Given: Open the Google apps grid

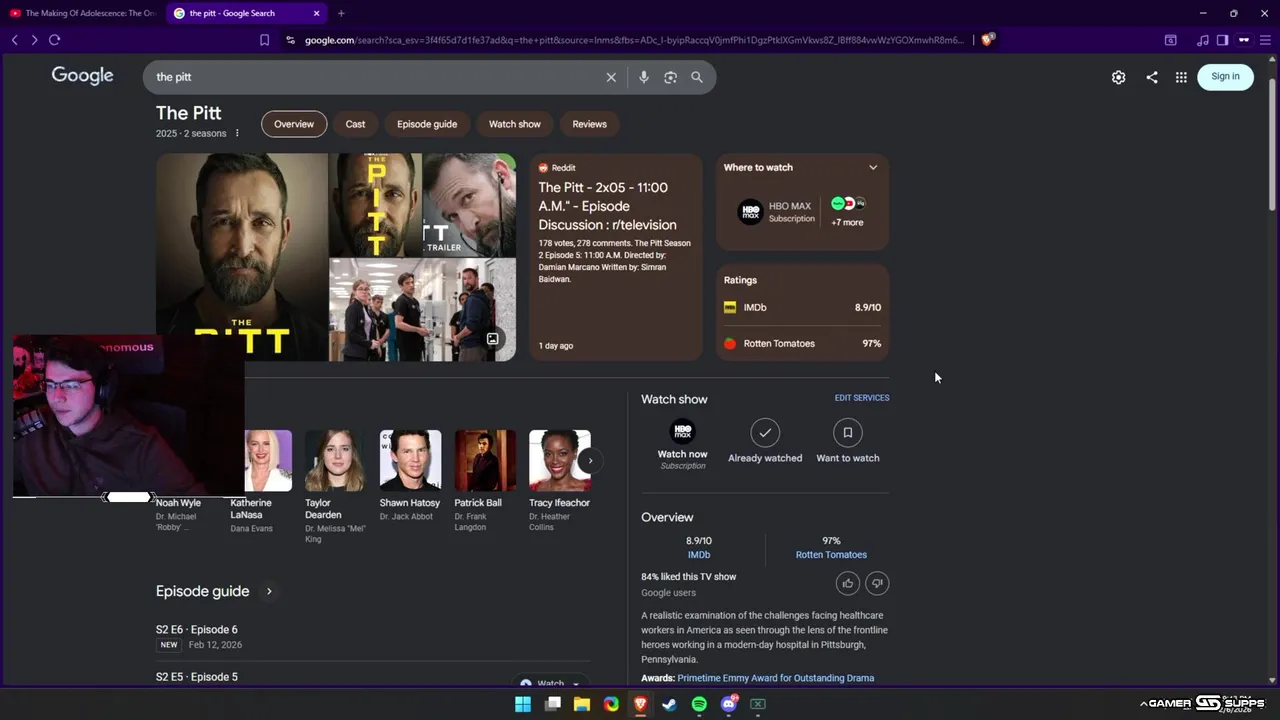Looking at the screenshot, I should (x=1181, y=77).
